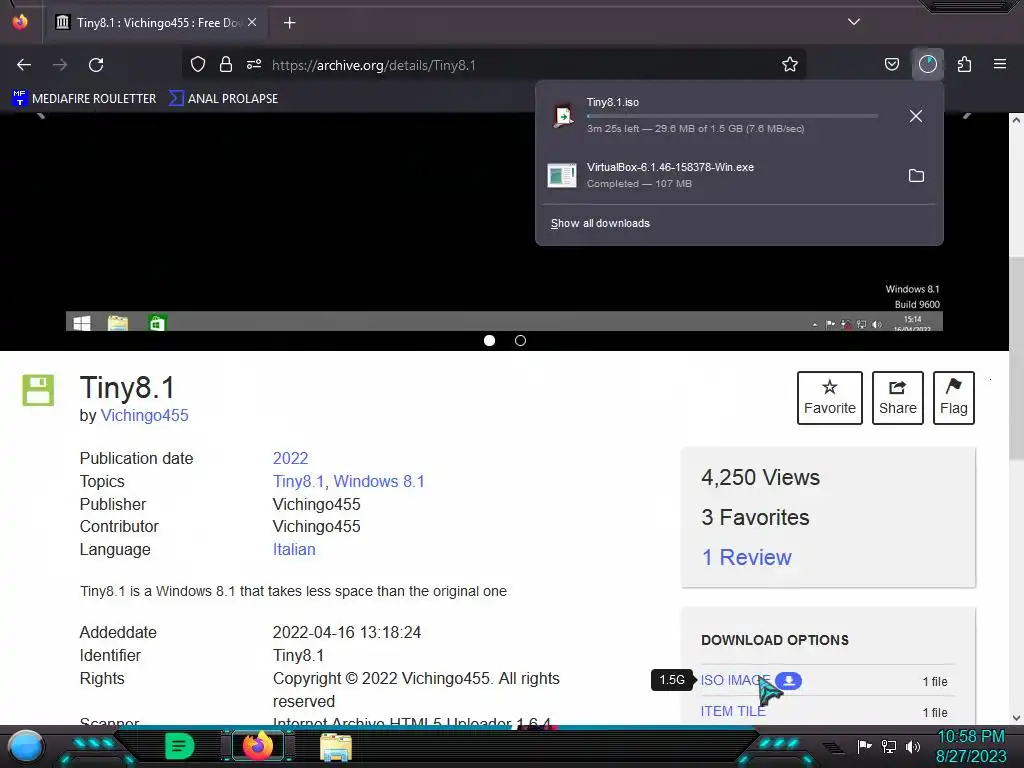The image size is (1024, 768).
Task: Show VirtualBox installer in folder
Action: coord(916,176)
